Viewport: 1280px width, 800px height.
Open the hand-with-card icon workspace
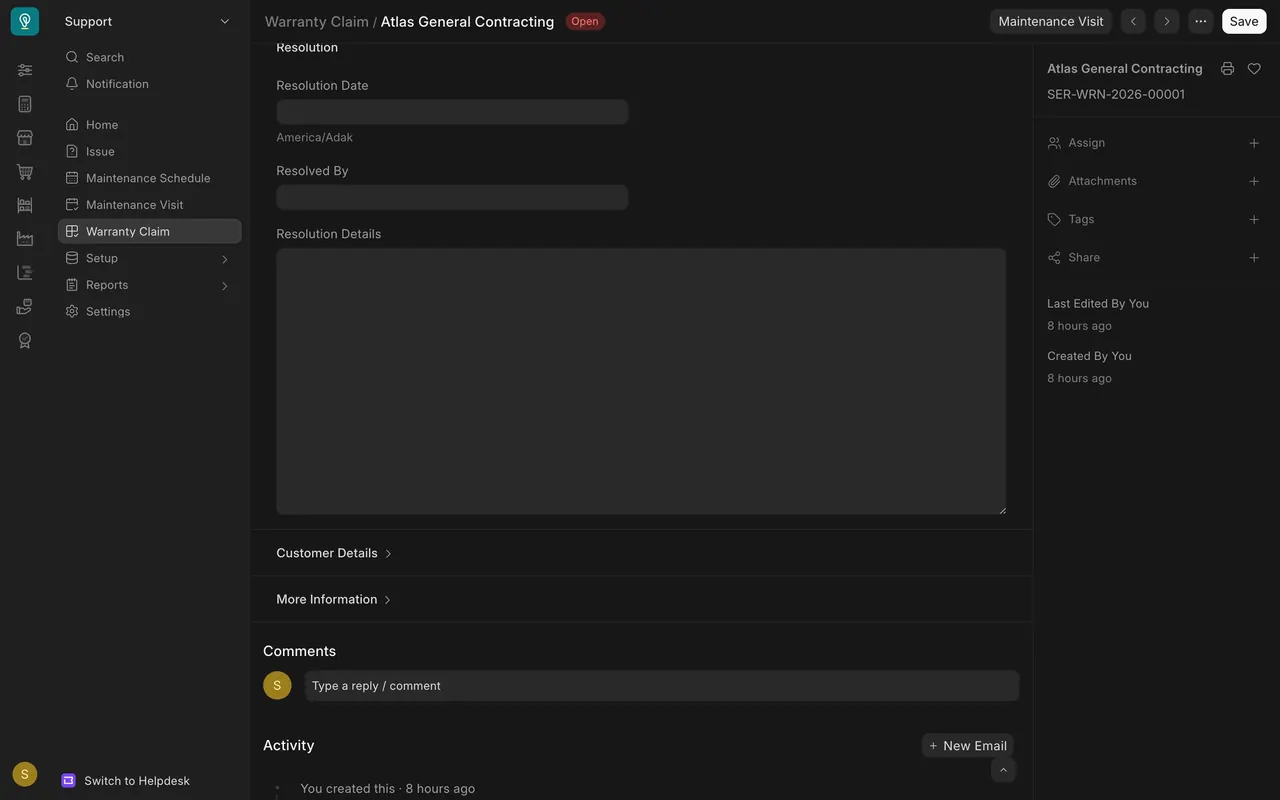tap(25, 307)
